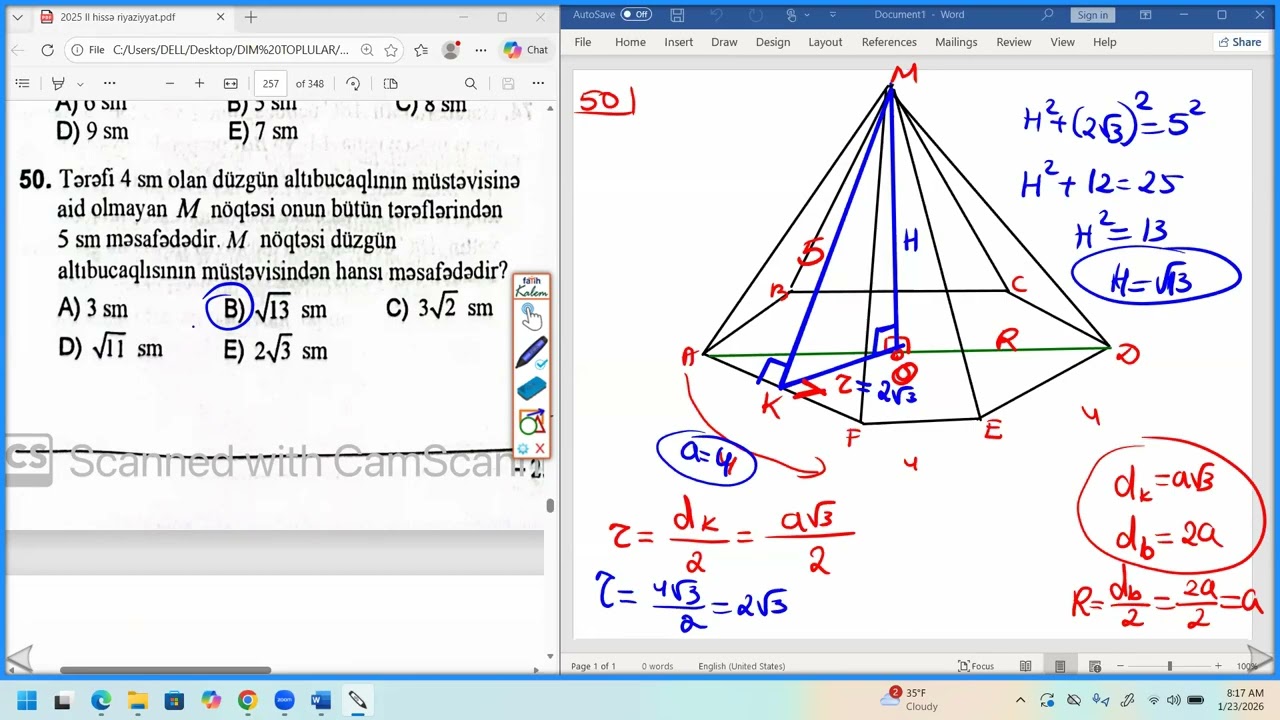The height and width of the screenshot is (720, 1280).
Task: Customize Quick Access Toolbar dropdown in Word
Action: coord(834,15)
